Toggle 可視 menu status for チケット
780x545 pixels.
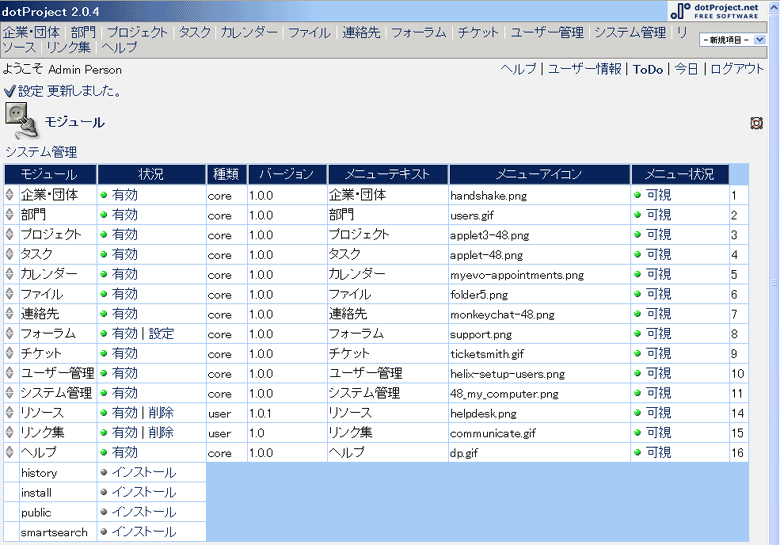tap(659, 353)
